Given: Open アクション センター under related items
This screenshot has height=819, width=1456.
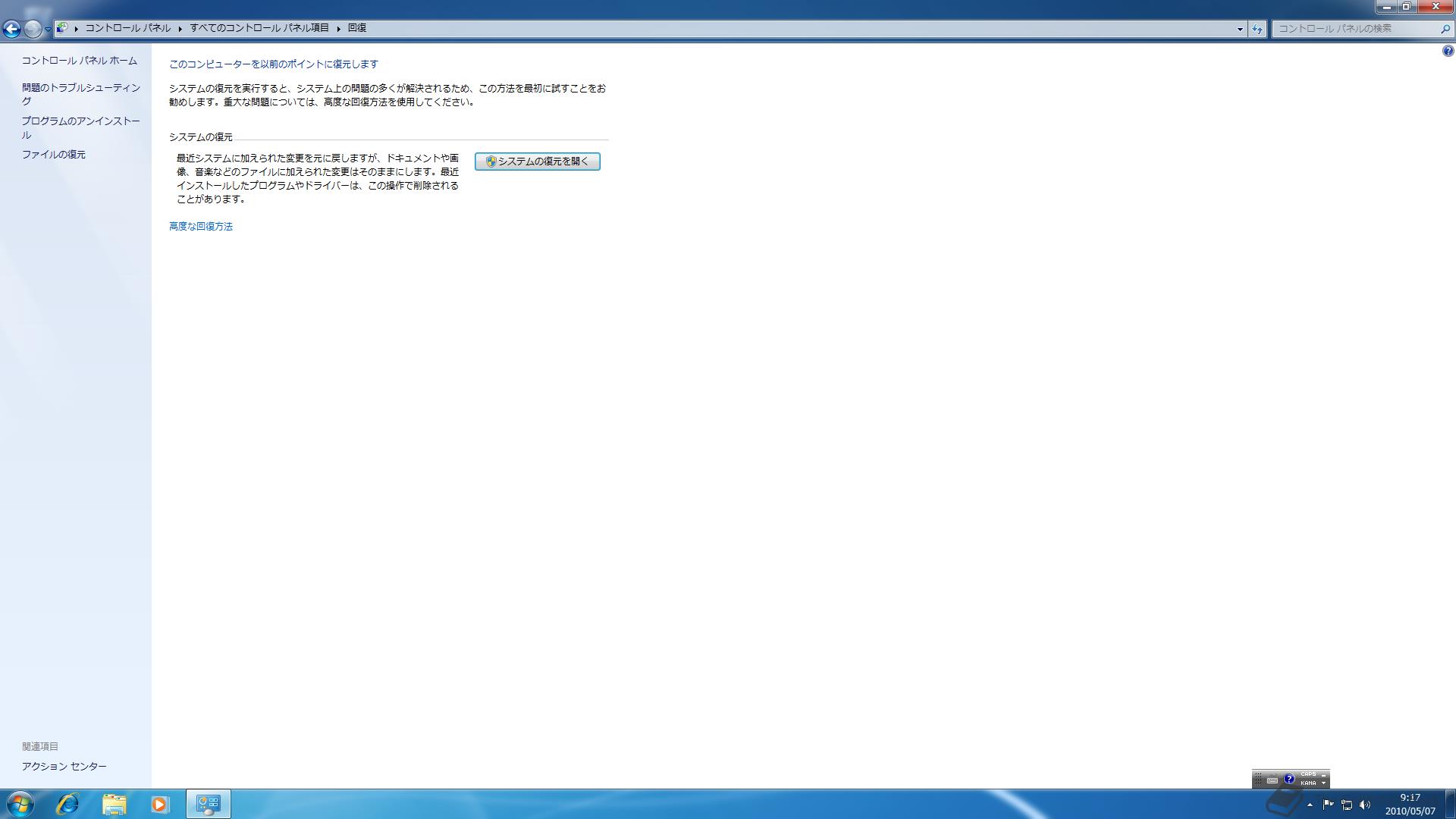Looking at the screenshot, I should click(x=64, y=767).
